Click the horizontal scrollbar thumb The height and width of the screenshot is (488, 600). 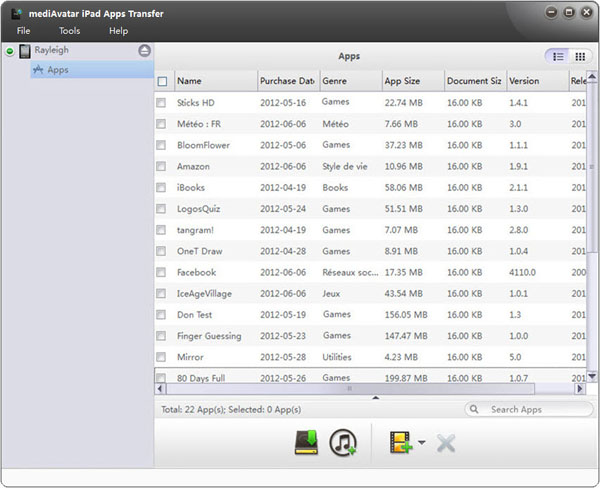pos(350,389)
